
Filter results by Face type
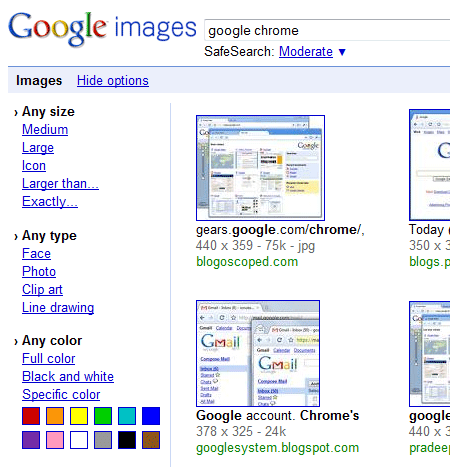(36, 253)
